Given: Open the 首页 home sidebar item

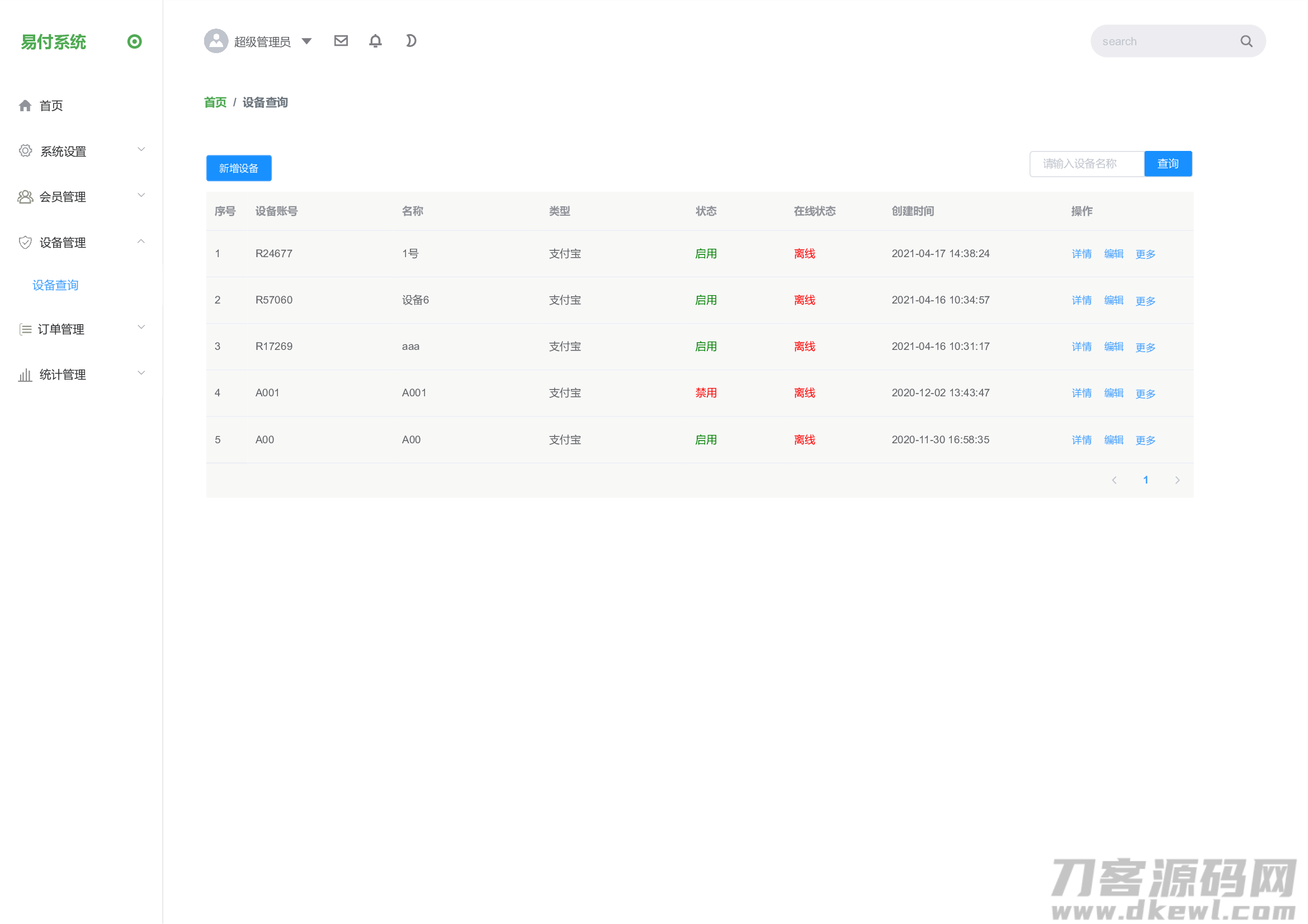Looking at the screenshot, I should 51,106.
